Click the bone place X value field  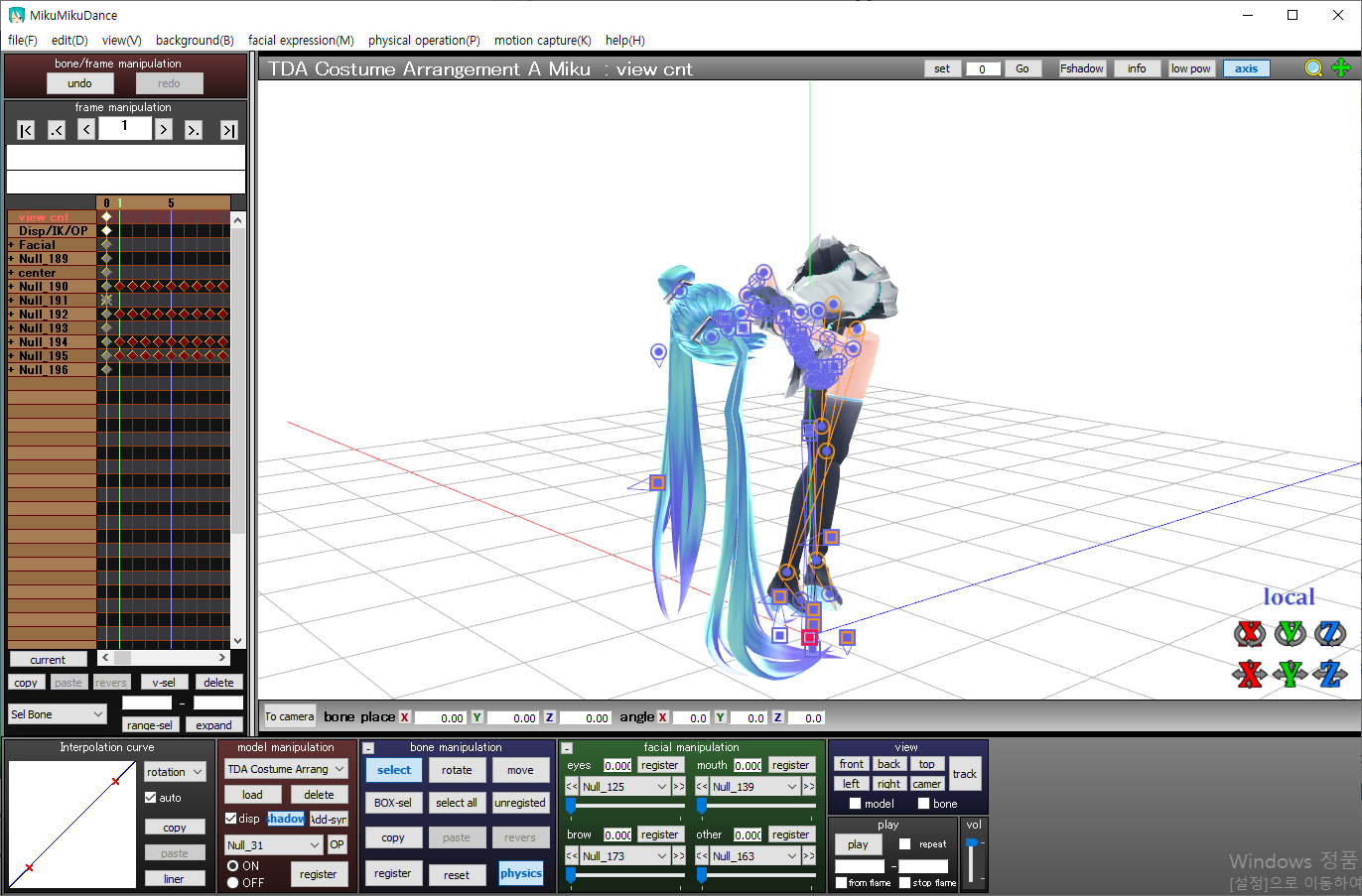point(439,717)
